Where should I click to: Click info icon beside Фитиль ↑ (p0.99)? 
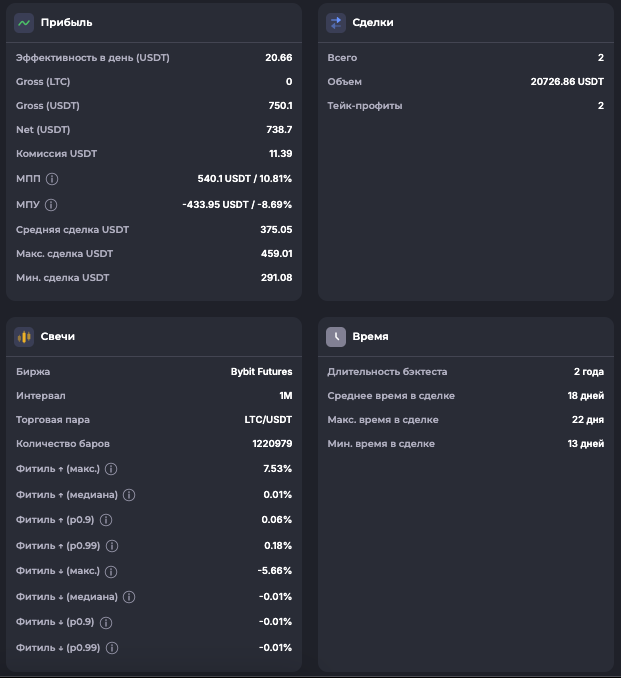point(112,546)
